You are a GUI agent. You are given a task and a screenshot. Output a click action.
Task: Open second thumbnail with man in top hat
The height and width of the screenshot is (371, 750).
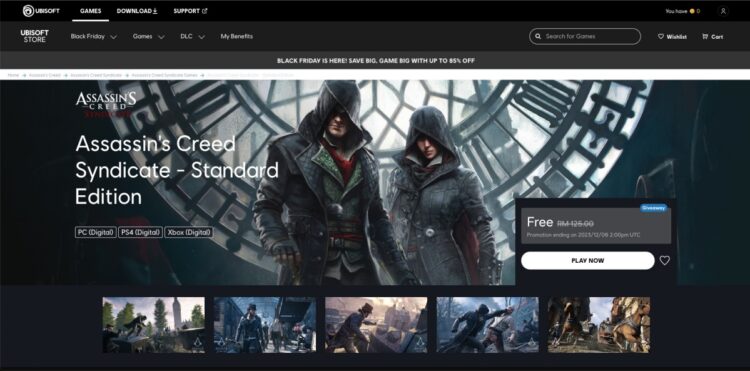265,325
